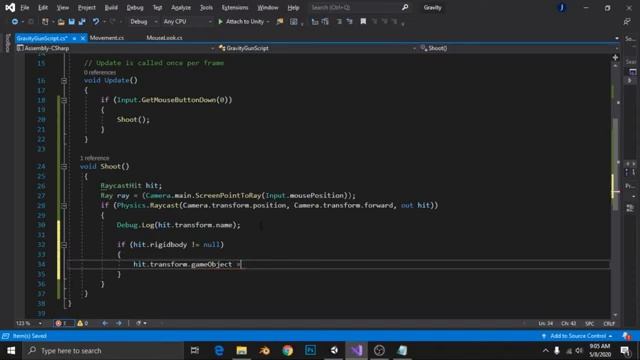Open the Solution Explorer side tab

(631, 39)
